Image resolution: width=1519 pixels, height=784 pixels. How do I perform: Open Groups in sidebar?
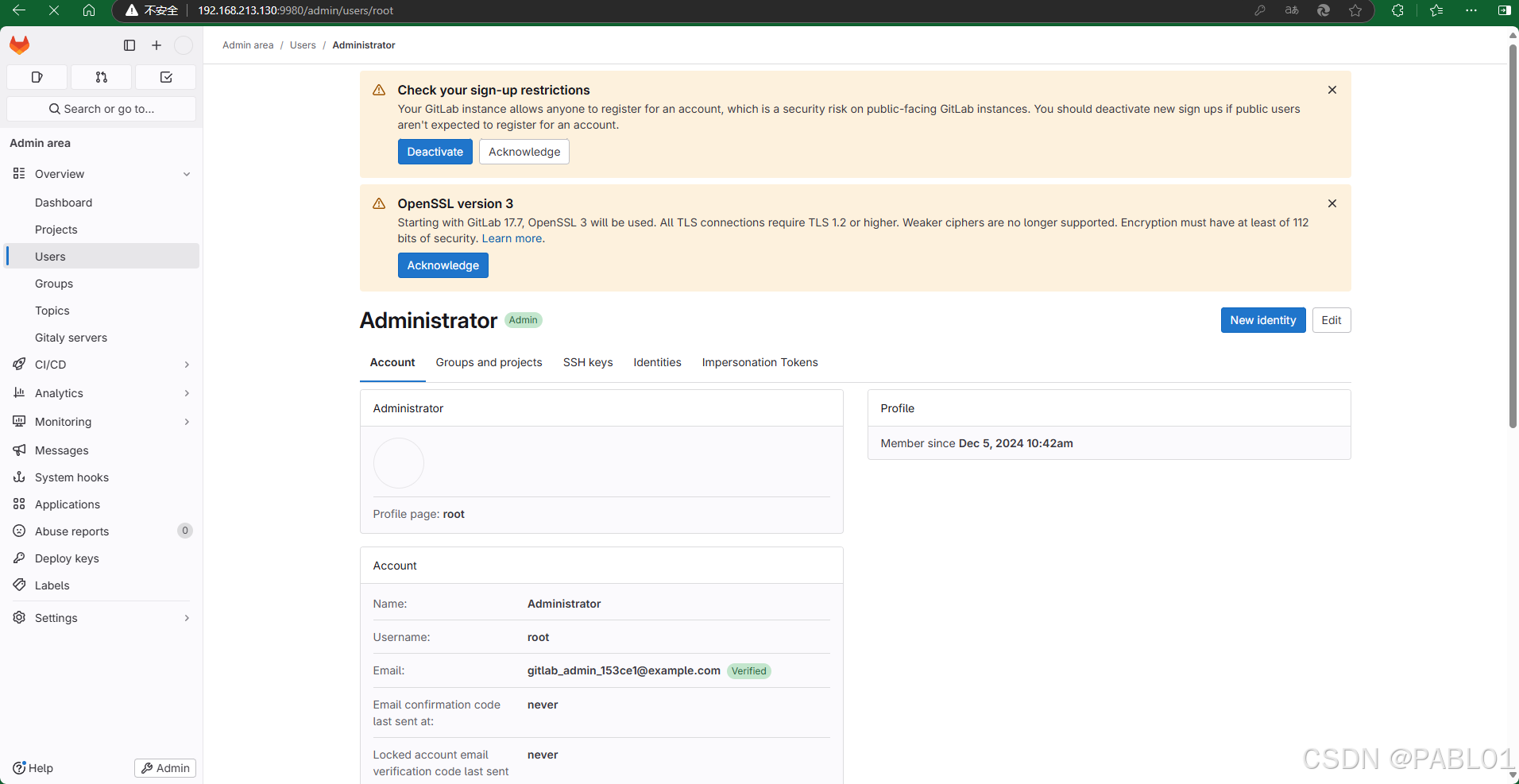pyautogui.click(x=102, y=284)
